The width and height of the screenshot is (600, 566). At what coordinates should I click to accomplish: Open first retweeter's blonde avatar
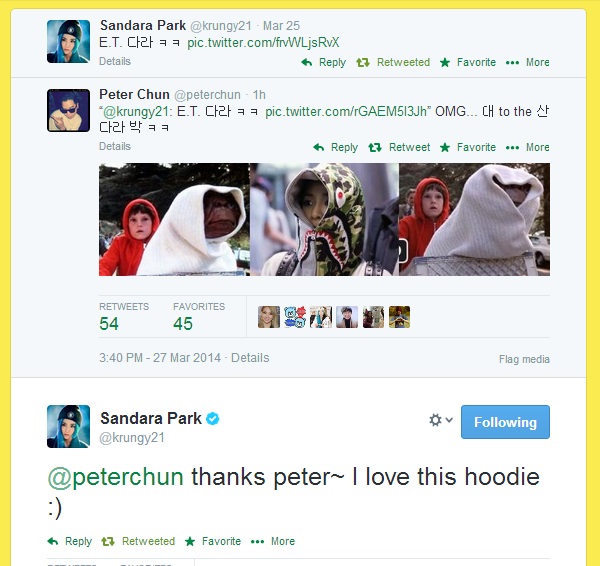pyautogui.click(x=269, y=317)
